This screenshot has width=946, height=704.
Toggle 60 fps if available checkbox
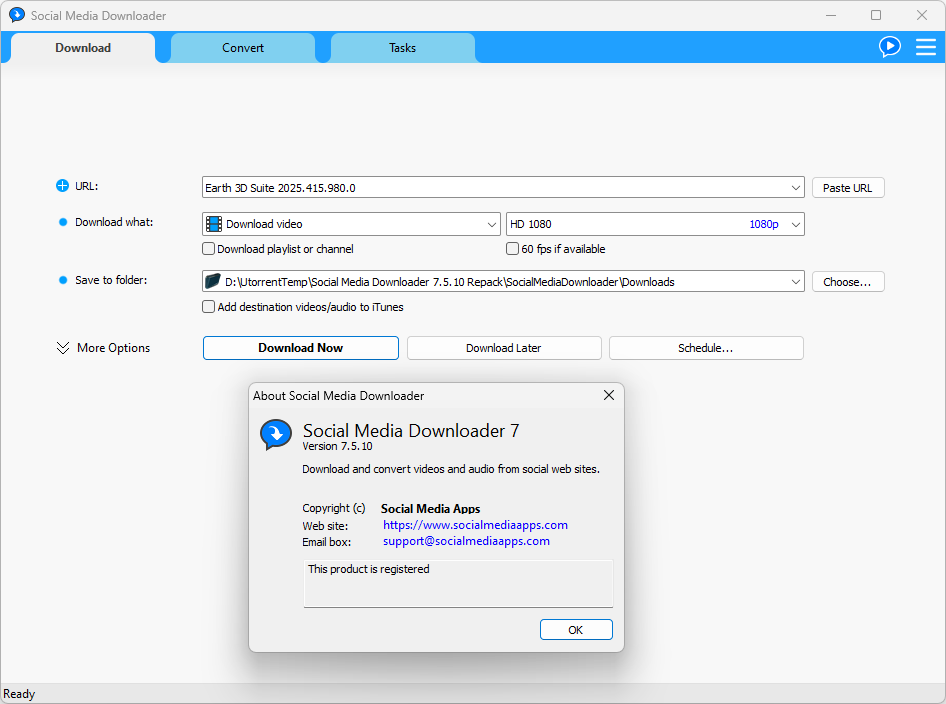512,249
